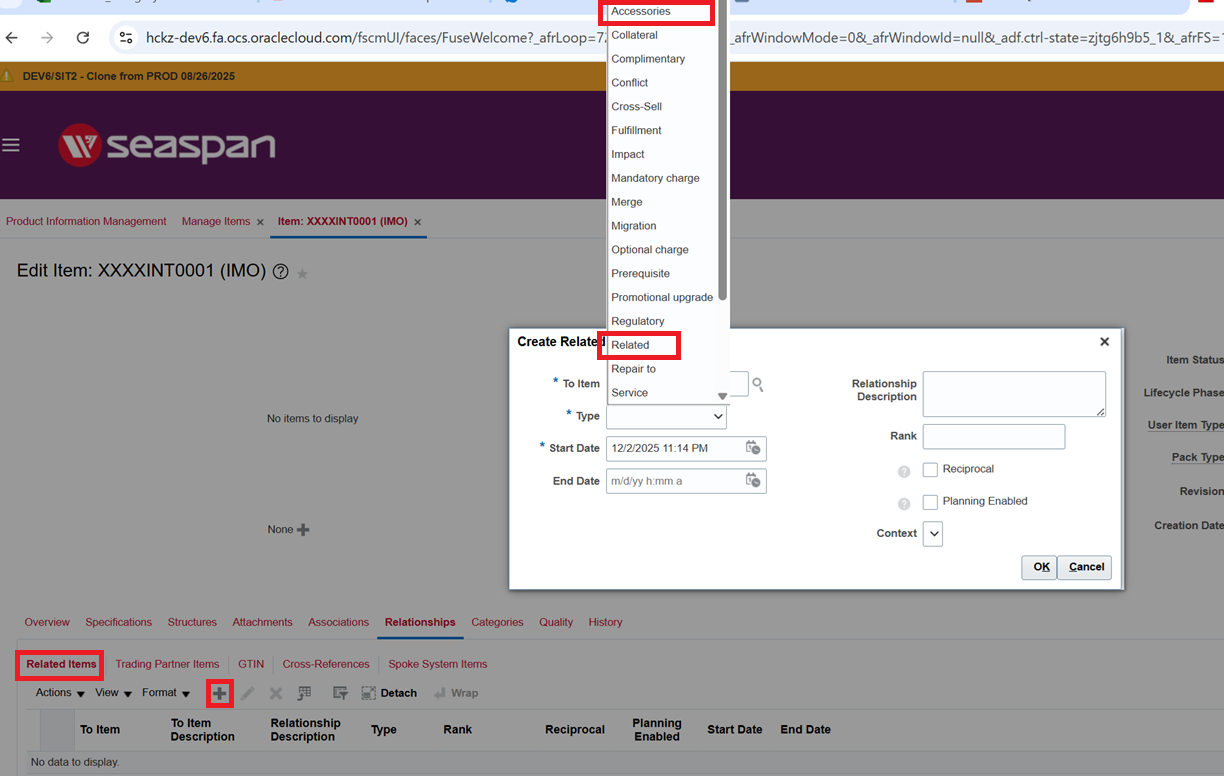Enable the Reciprocal checkbox
The width and height of the screenshot is (1224, 776).
point(930,470)
